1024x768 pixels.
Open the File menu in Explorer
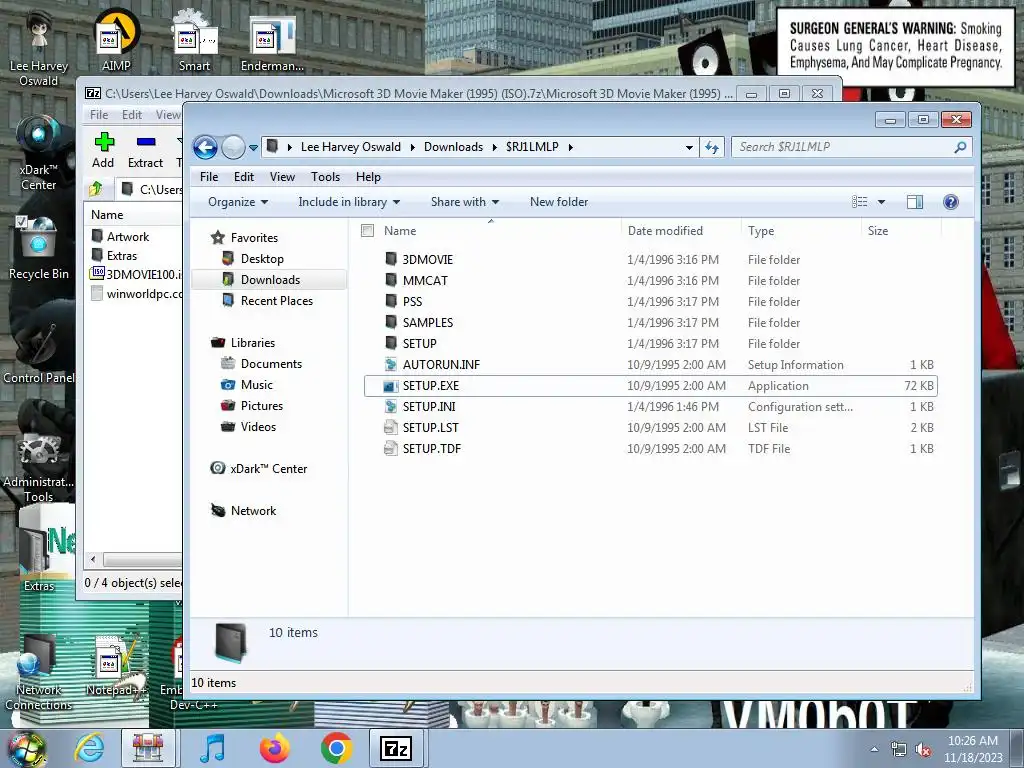click(x=209, y=177)
